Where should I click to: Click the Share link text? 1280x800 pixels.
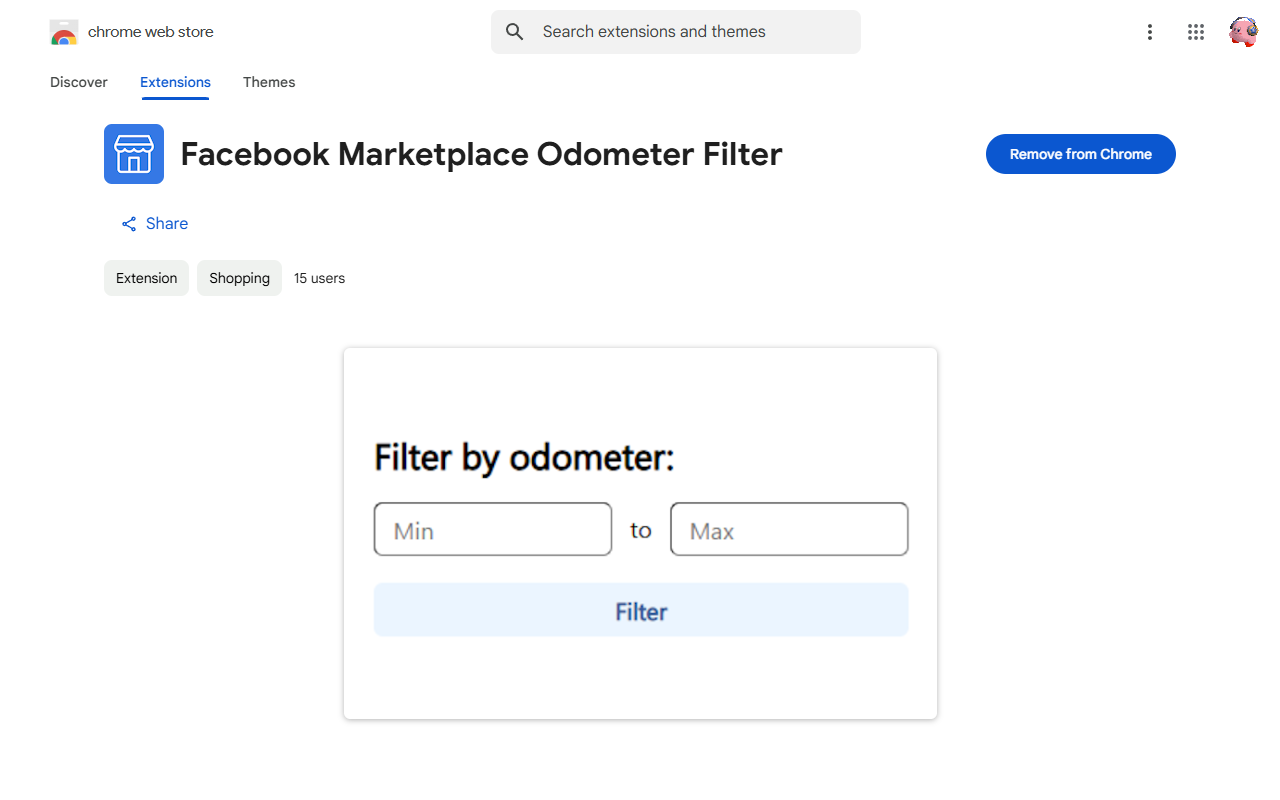point(167,224)
